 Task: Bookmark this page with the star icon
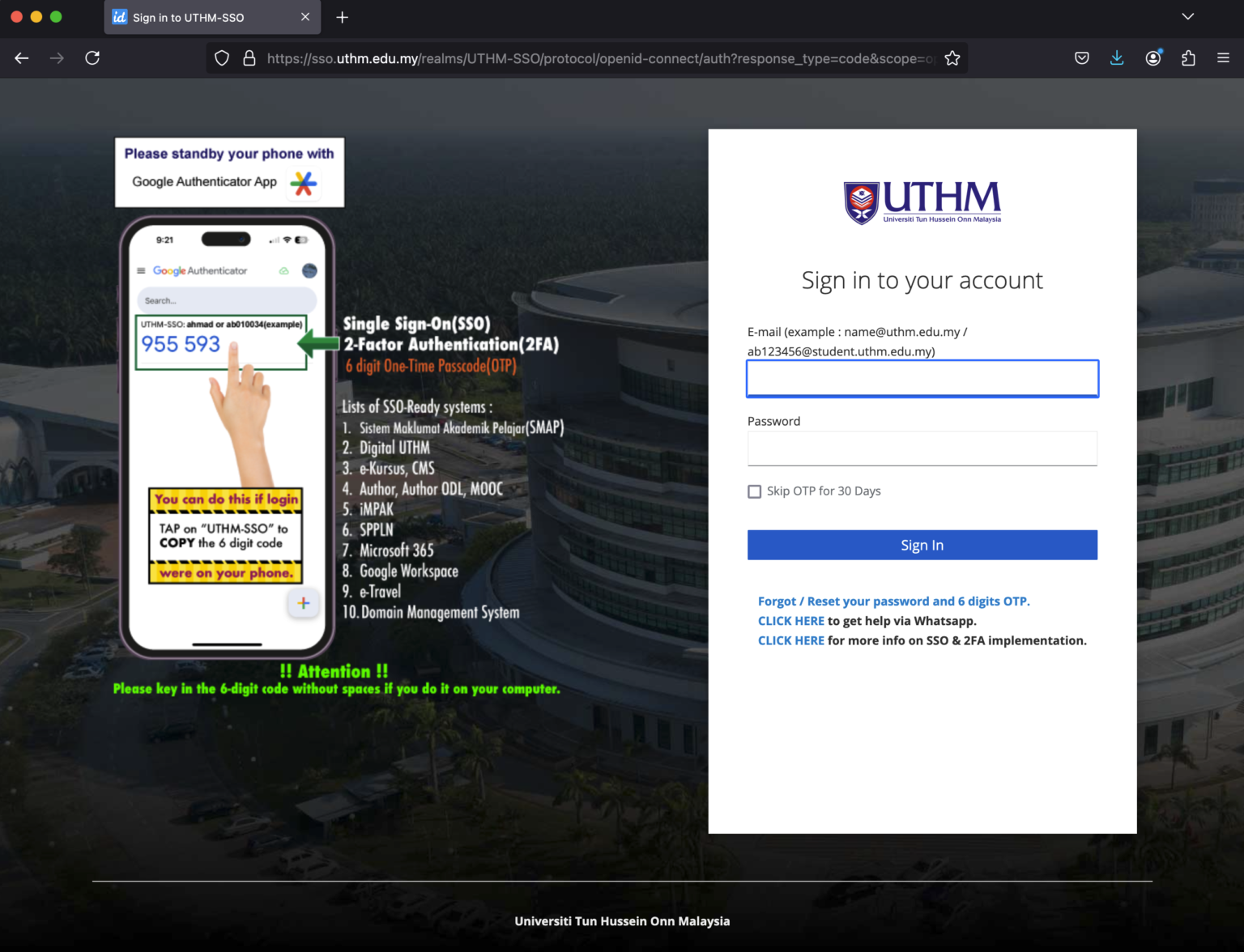(951, 57)
